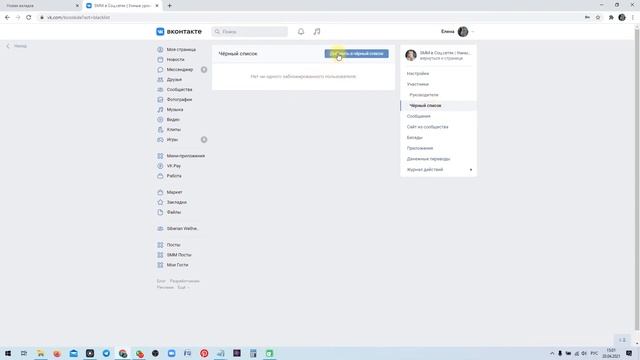The width and height of the screenshot is (640, 360).
Task: Open Pinterest from the taskbar
Action: (204, 353)
